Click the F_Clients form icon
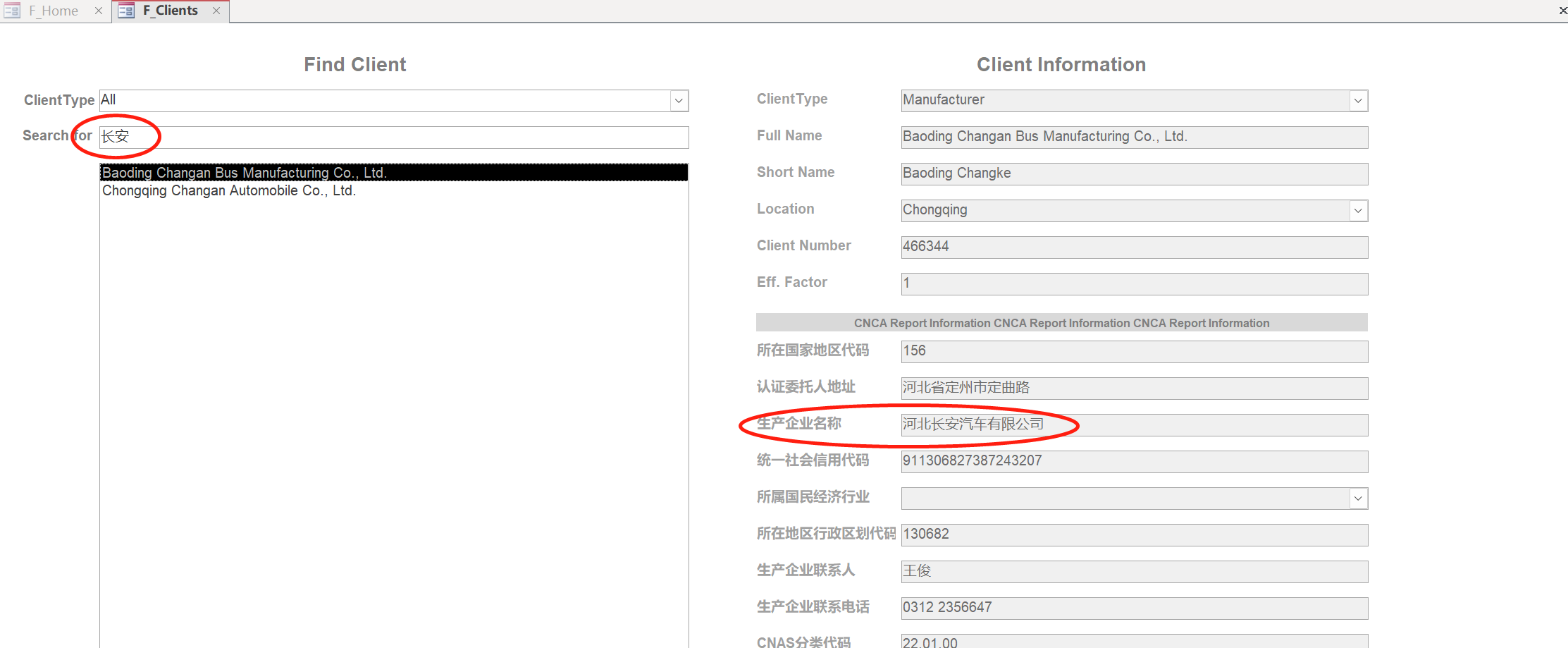This screenshot has width=1568, height=648. (126, 11)
